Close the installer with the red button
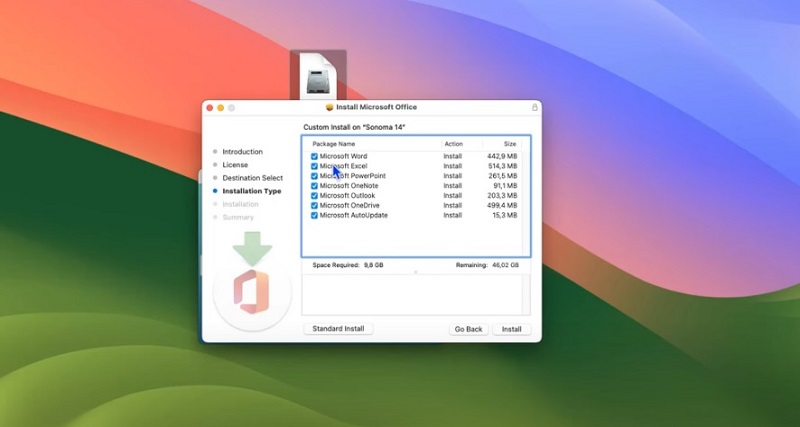The height and width of the screenshot is (427, 800). (210, 108)
